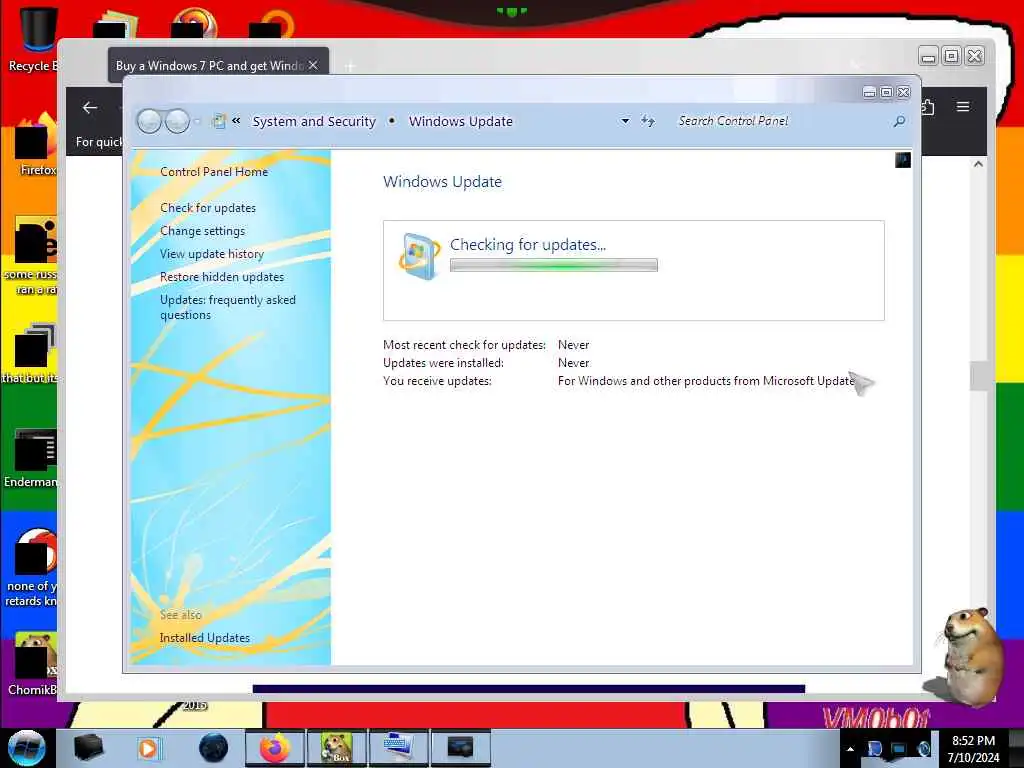1024x768 pixels.
Task: Click the Firefox extensions icon
Action: pyautogui.click(x=927, y=106)
